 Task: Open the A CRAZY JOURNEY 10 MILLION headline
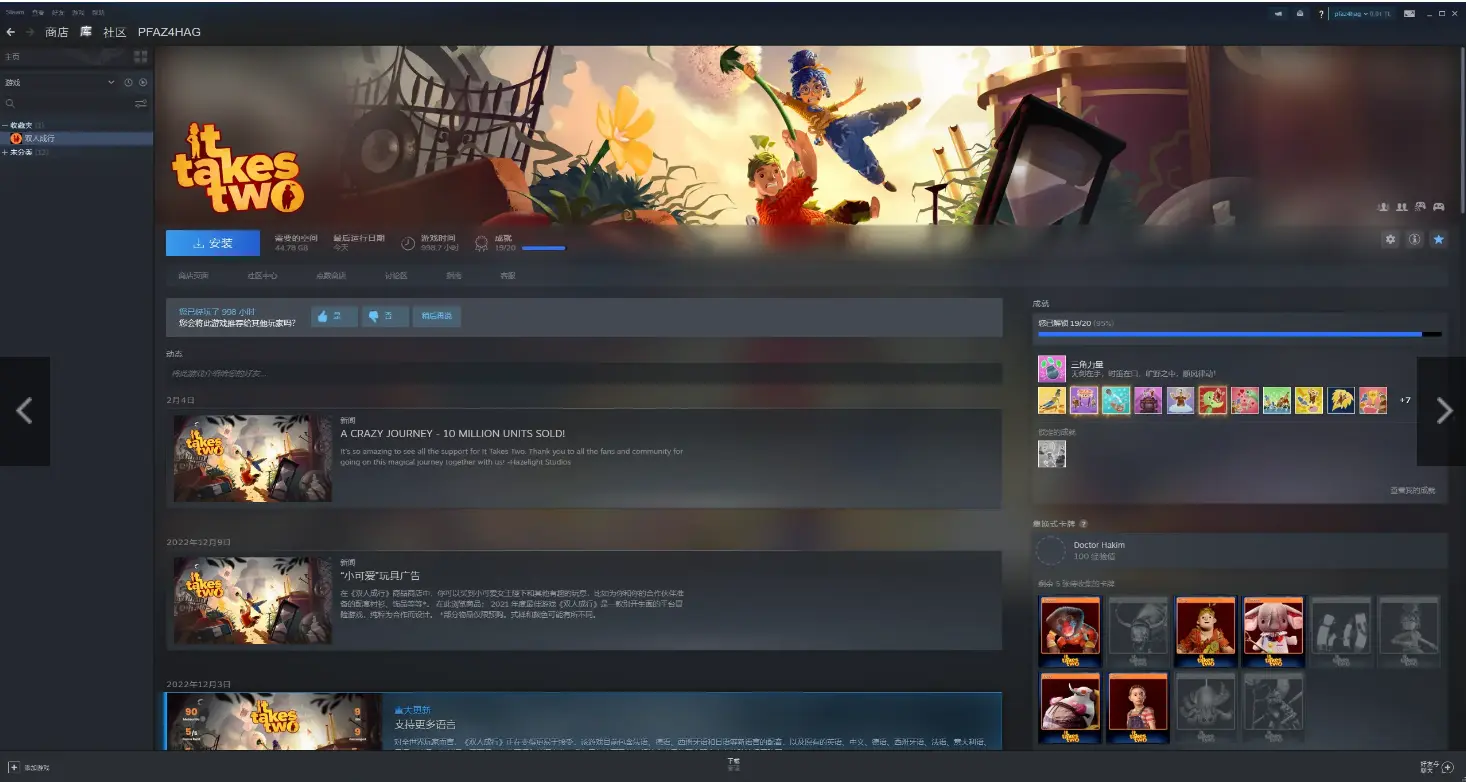pos(453,433)
